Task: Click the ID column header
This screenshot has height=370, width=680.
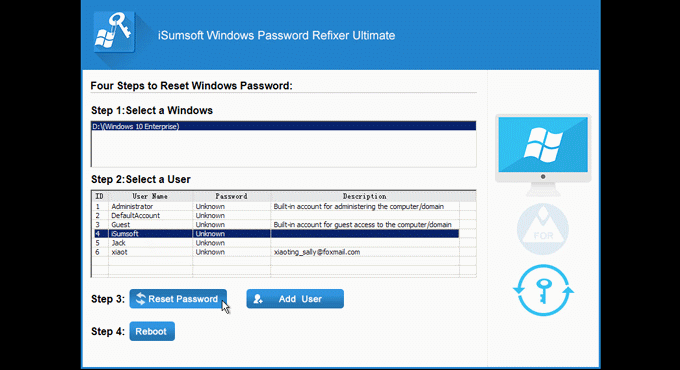Action: 100,196
